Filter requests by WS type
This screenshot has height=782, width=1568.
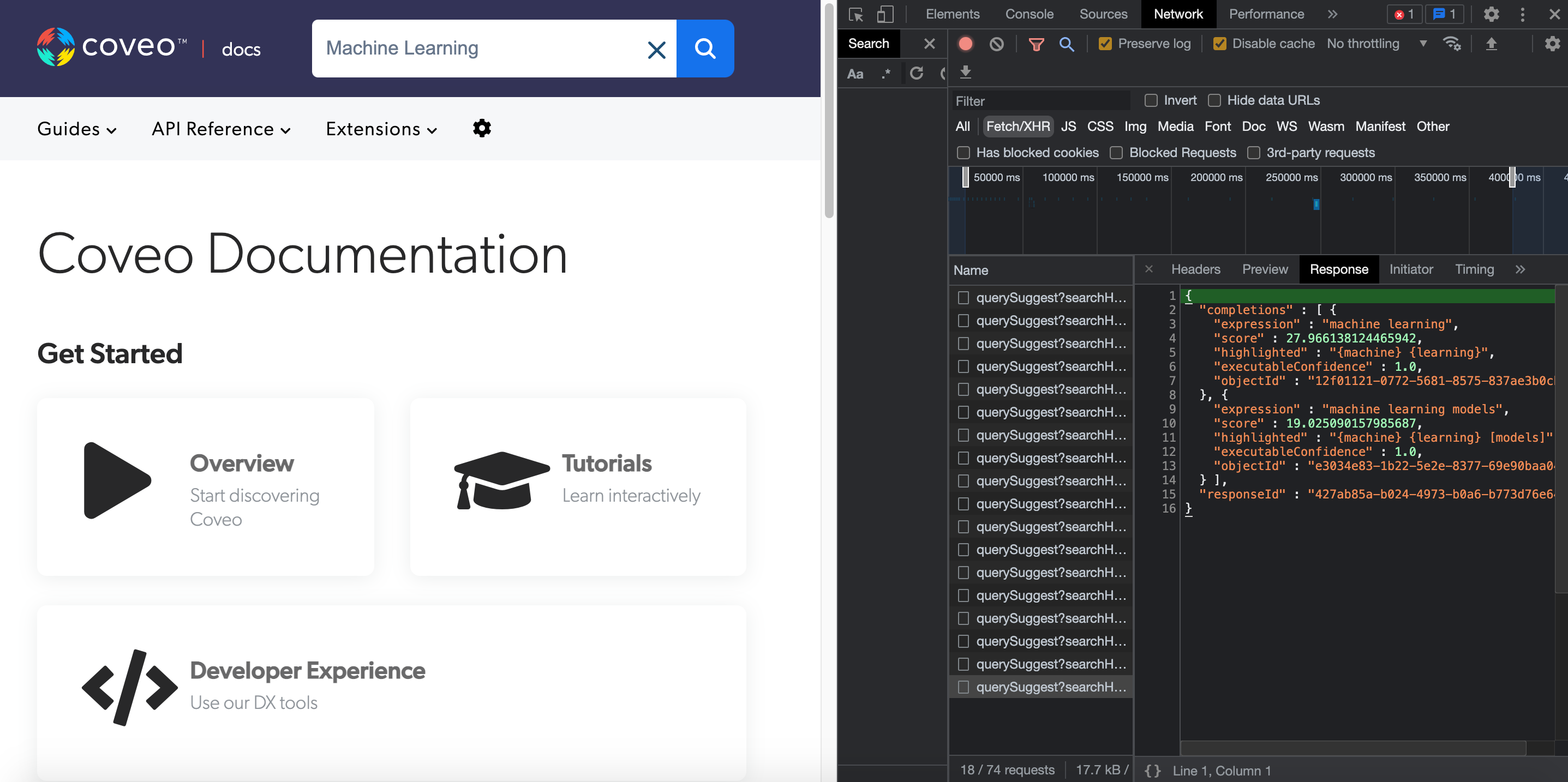click(1286, 127)
